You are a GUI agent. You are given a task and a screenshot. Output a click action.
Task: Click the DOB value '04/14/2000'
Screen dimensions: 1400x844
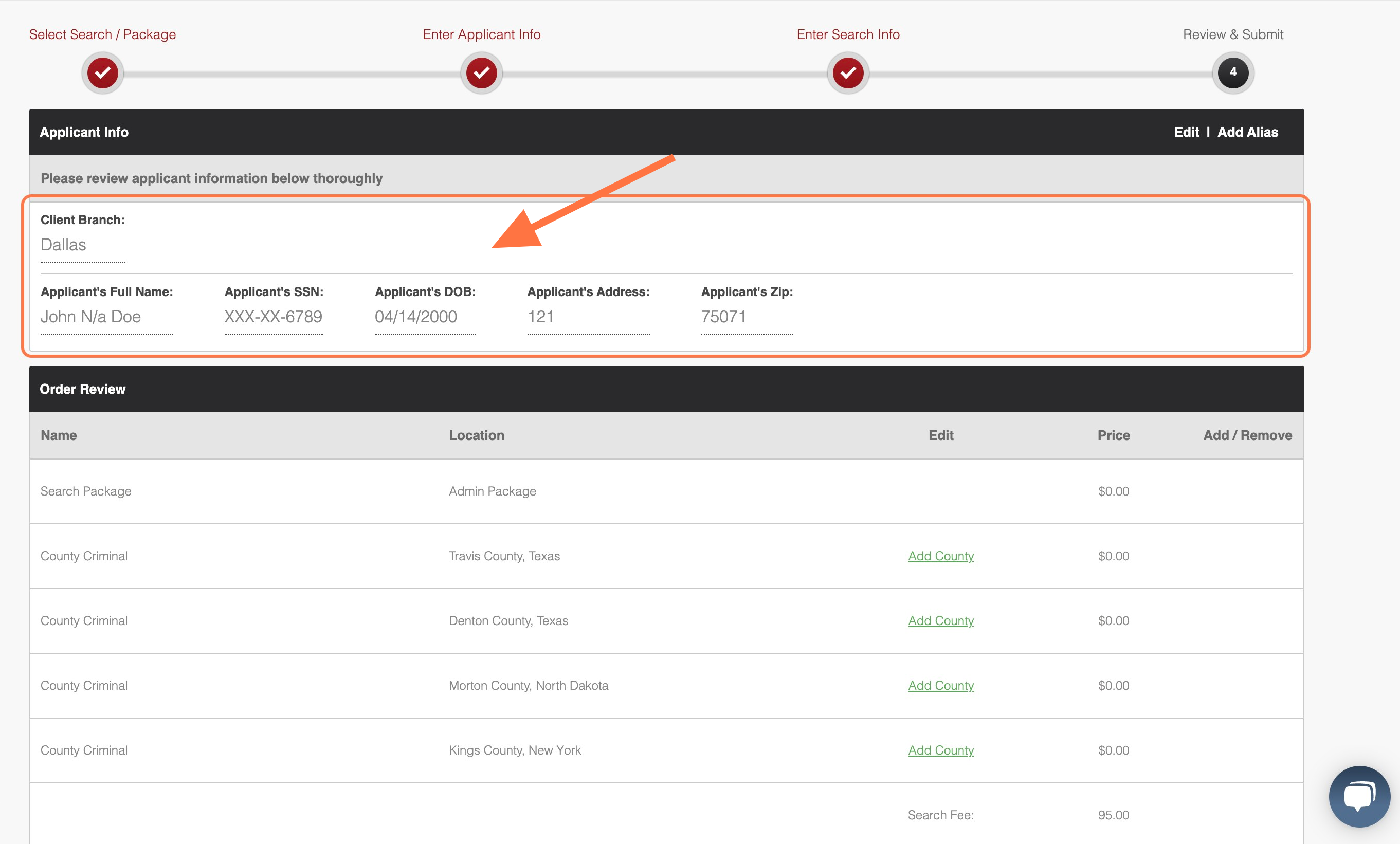(416, 316)
